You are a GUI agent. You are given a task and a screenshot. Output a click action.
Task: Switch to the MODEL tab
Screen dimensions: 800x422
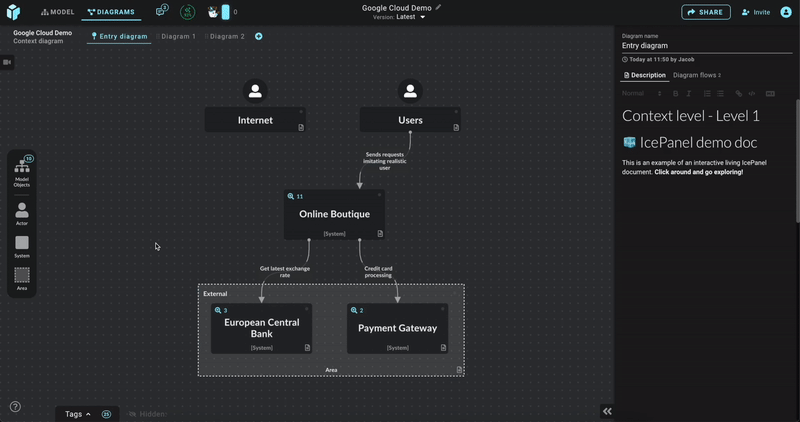[x=58, y=12]
